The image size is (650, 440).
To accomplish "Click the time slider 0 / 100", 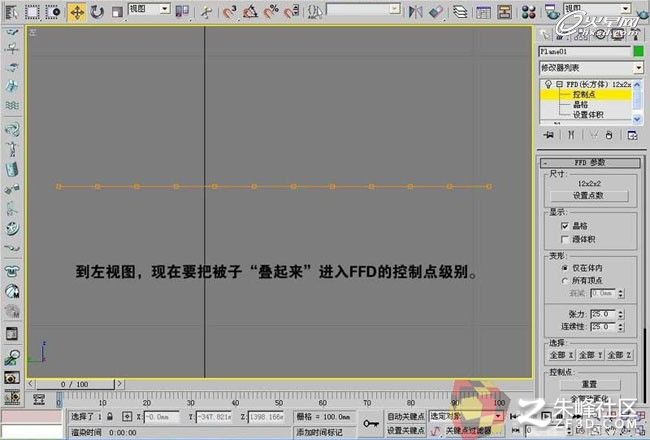I will pos(75,384).
